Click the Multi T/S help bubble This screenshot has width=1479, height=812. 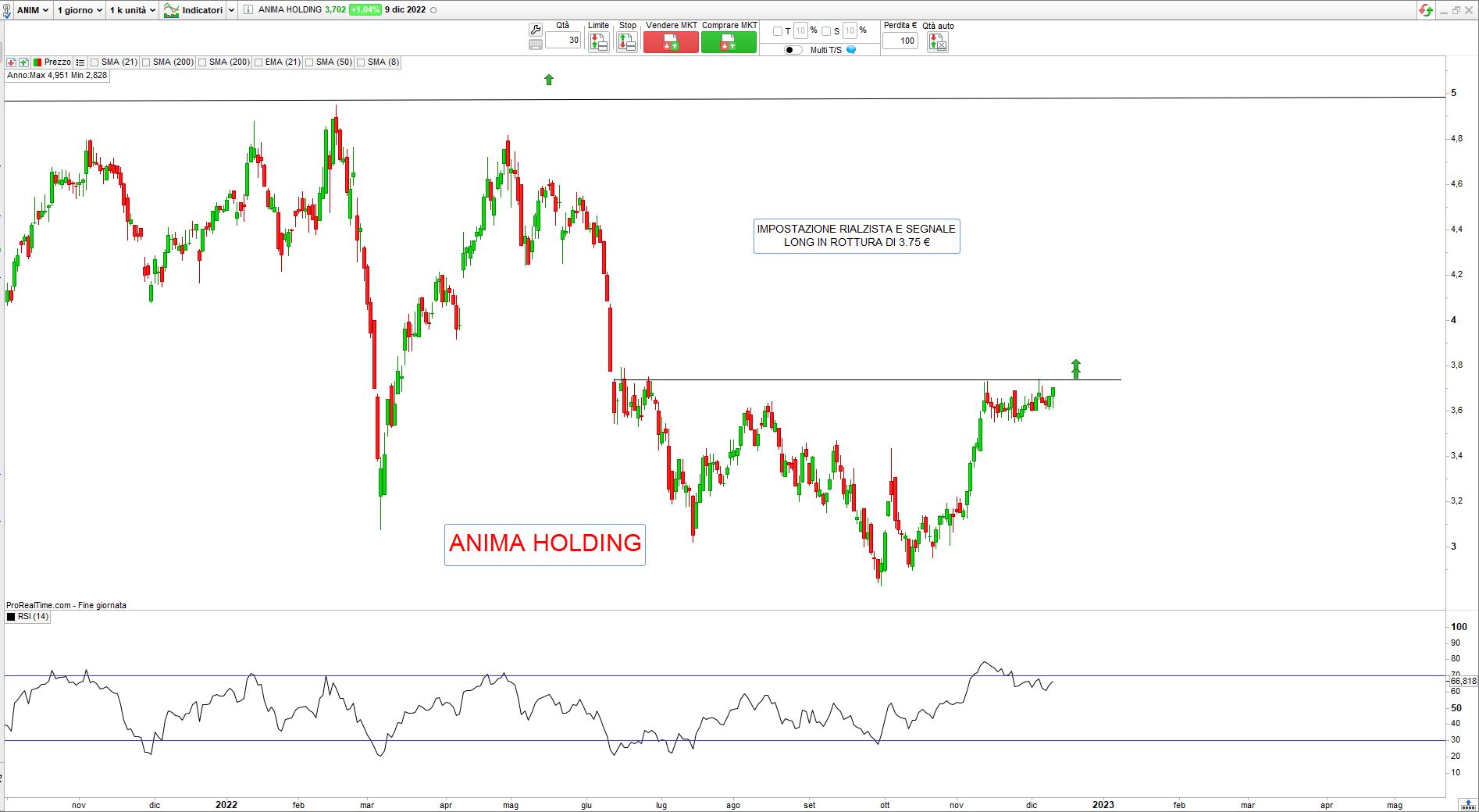[x=851, y=50]
